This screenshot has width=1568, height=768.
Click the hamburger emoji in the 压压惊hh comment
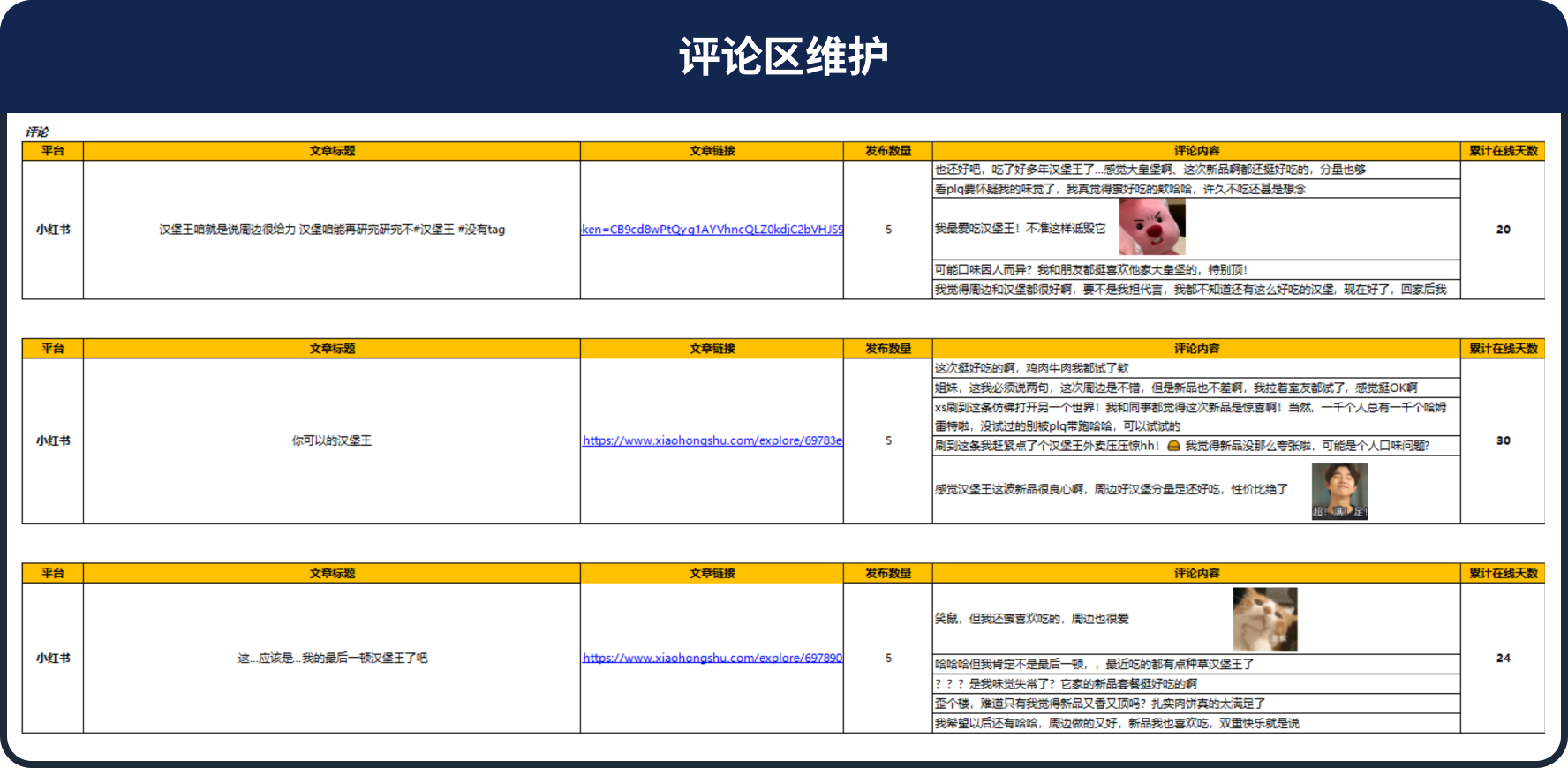pos(1173,446)
